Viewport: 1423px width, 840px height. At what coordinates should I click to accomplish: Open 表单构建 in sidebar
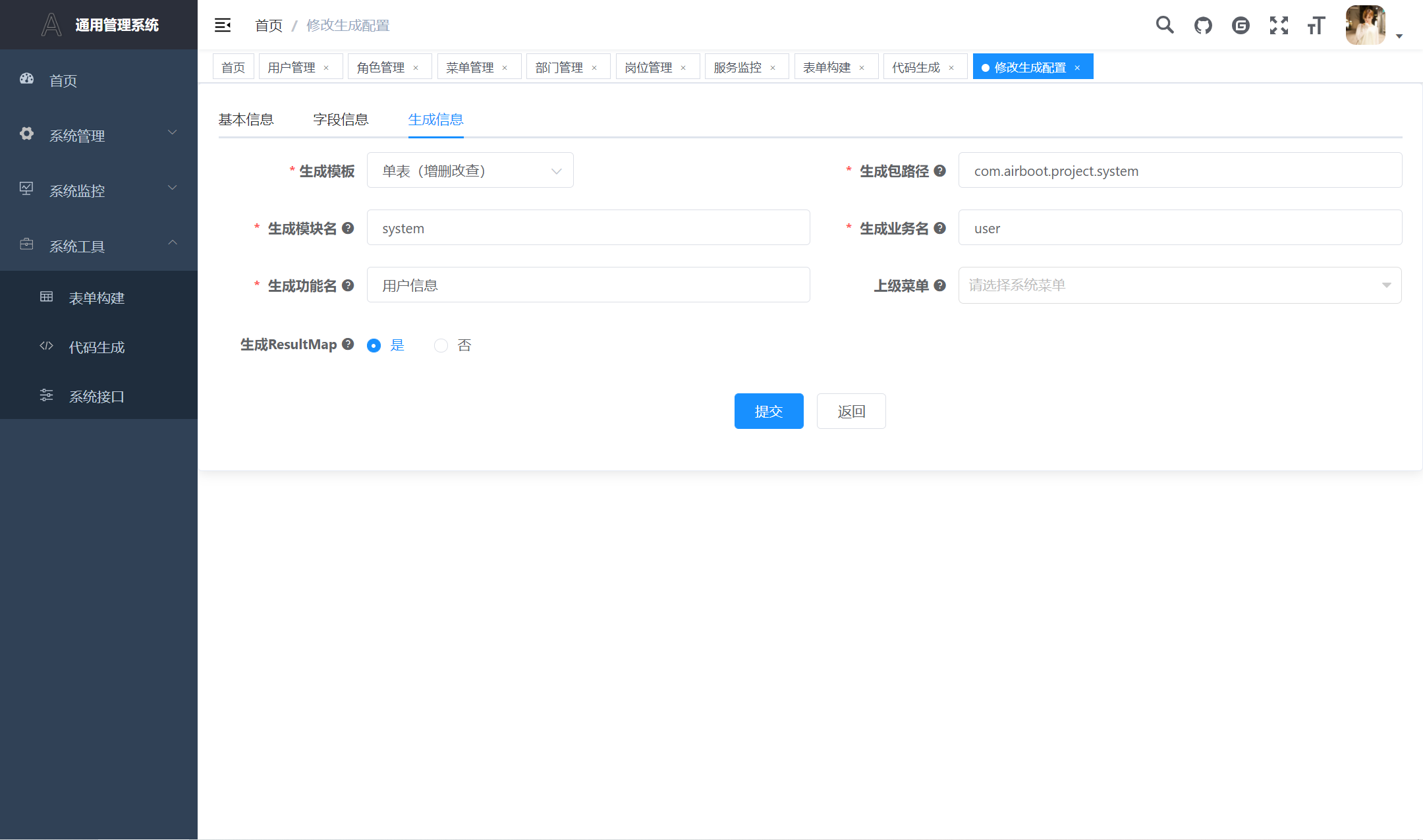(x=99, y=298)
